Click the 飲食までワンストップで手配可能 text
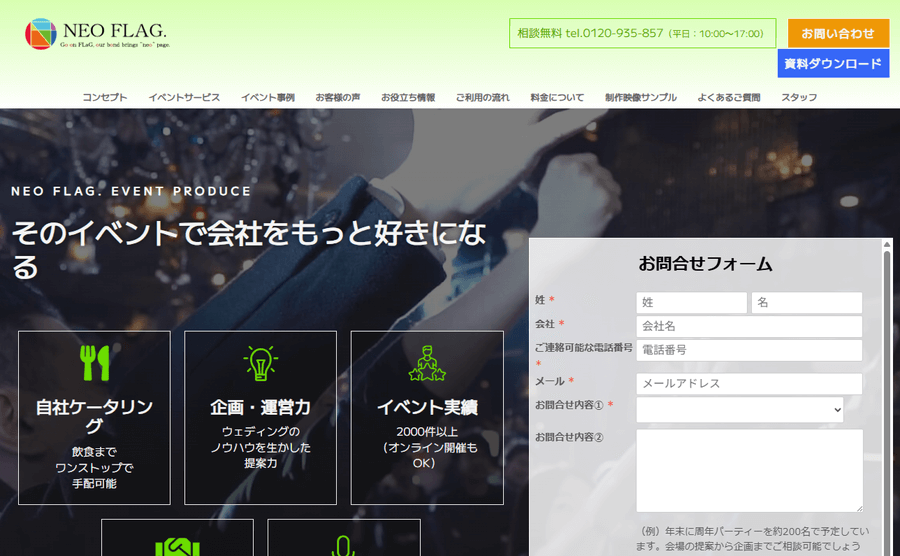Viewport: 900px width, 556px height. pos(94,468)
